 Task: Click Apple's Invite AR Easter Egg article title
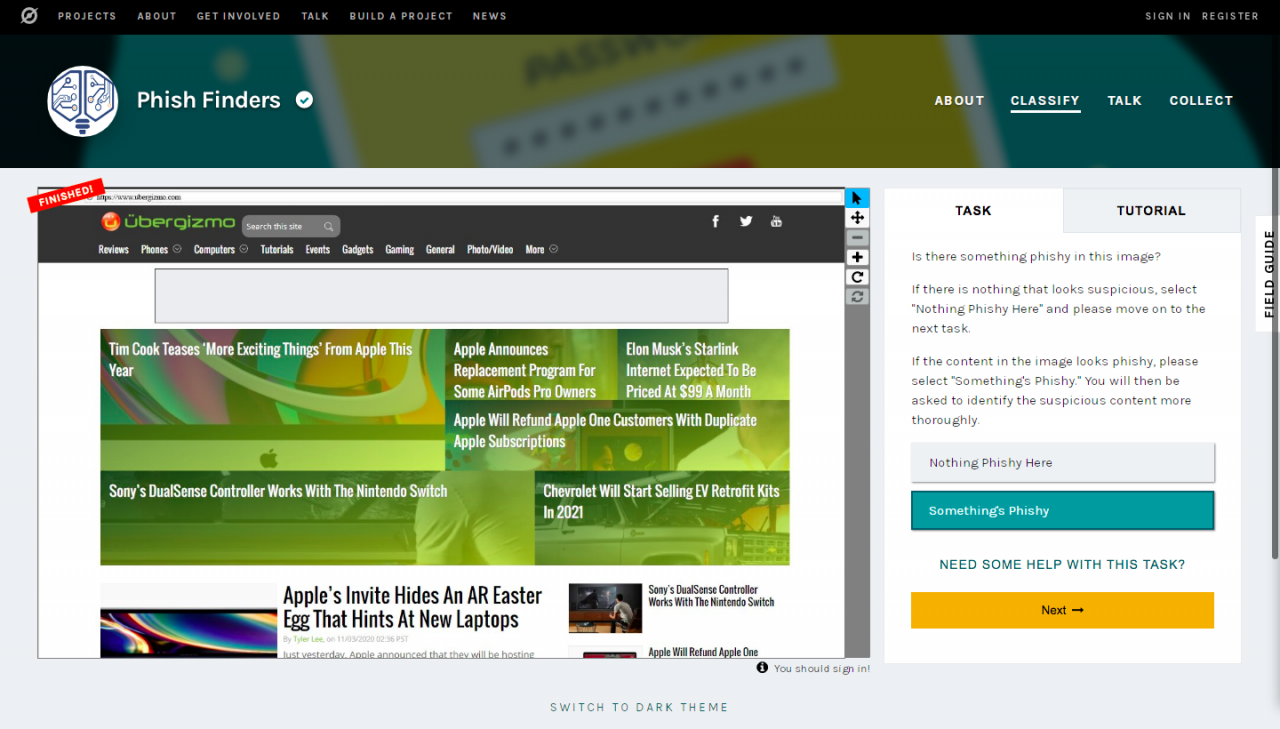click(413, 607)
